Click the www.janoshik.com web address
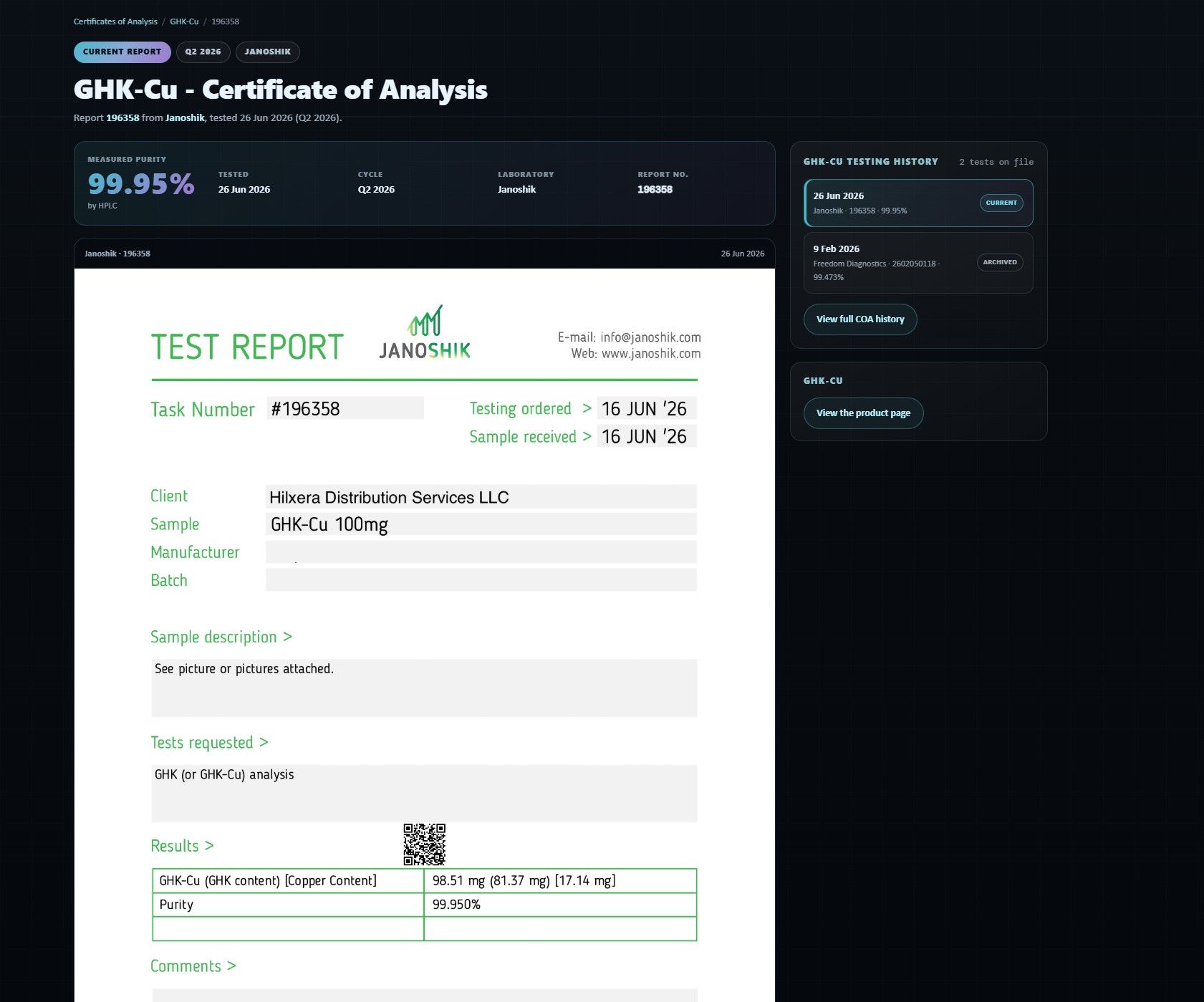Viewport: 1204px width, 1002px height. [651, 354]
